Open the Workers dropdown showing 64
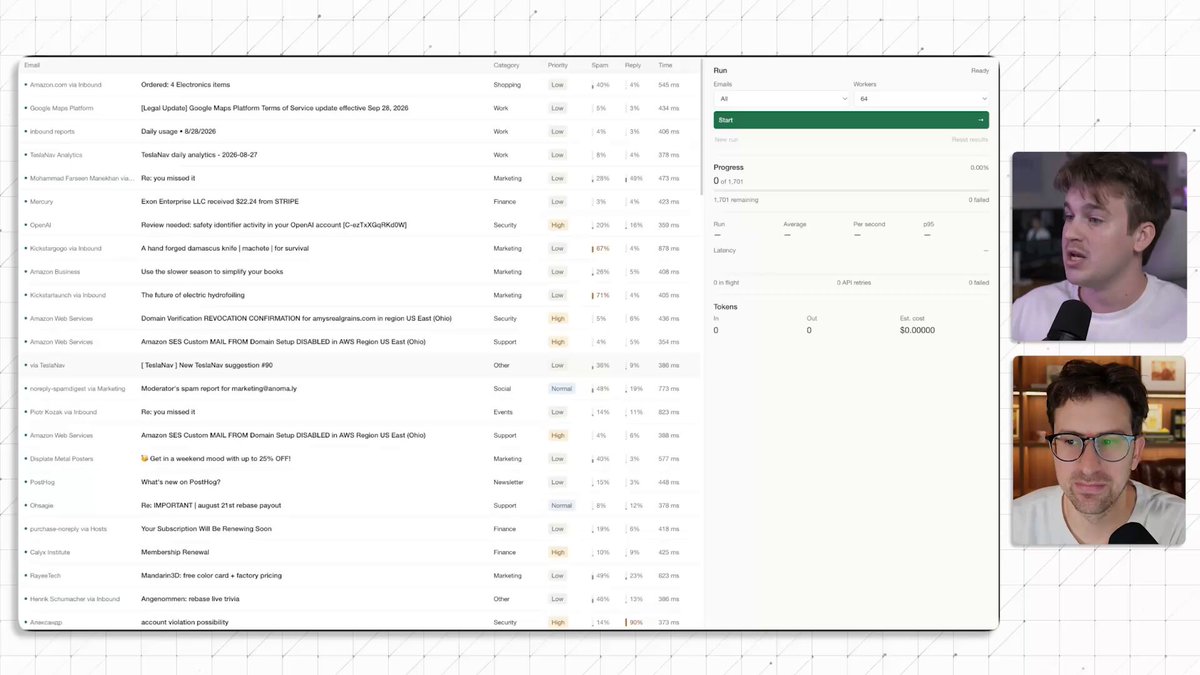Screen dimensions: 1200x675 point(921,99)
